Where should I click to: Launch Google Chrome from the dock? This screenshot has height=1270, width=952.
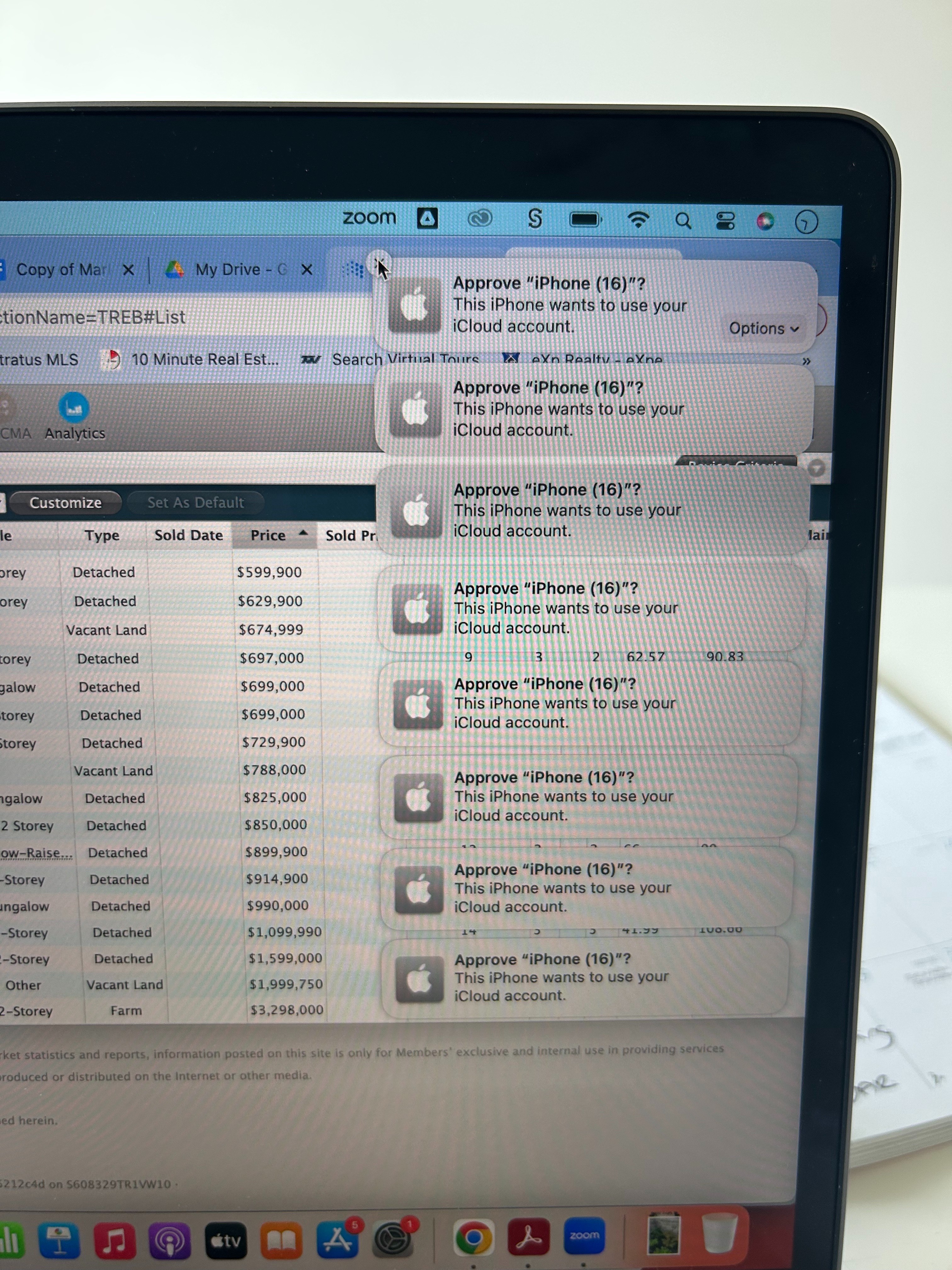point(473,1238)
